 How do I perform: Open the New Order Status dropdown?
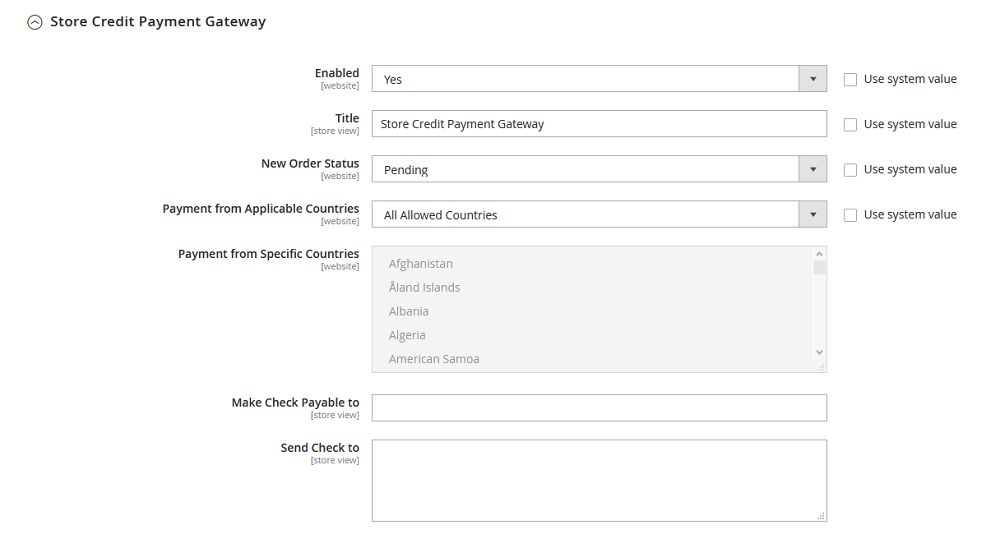(599, 169)
